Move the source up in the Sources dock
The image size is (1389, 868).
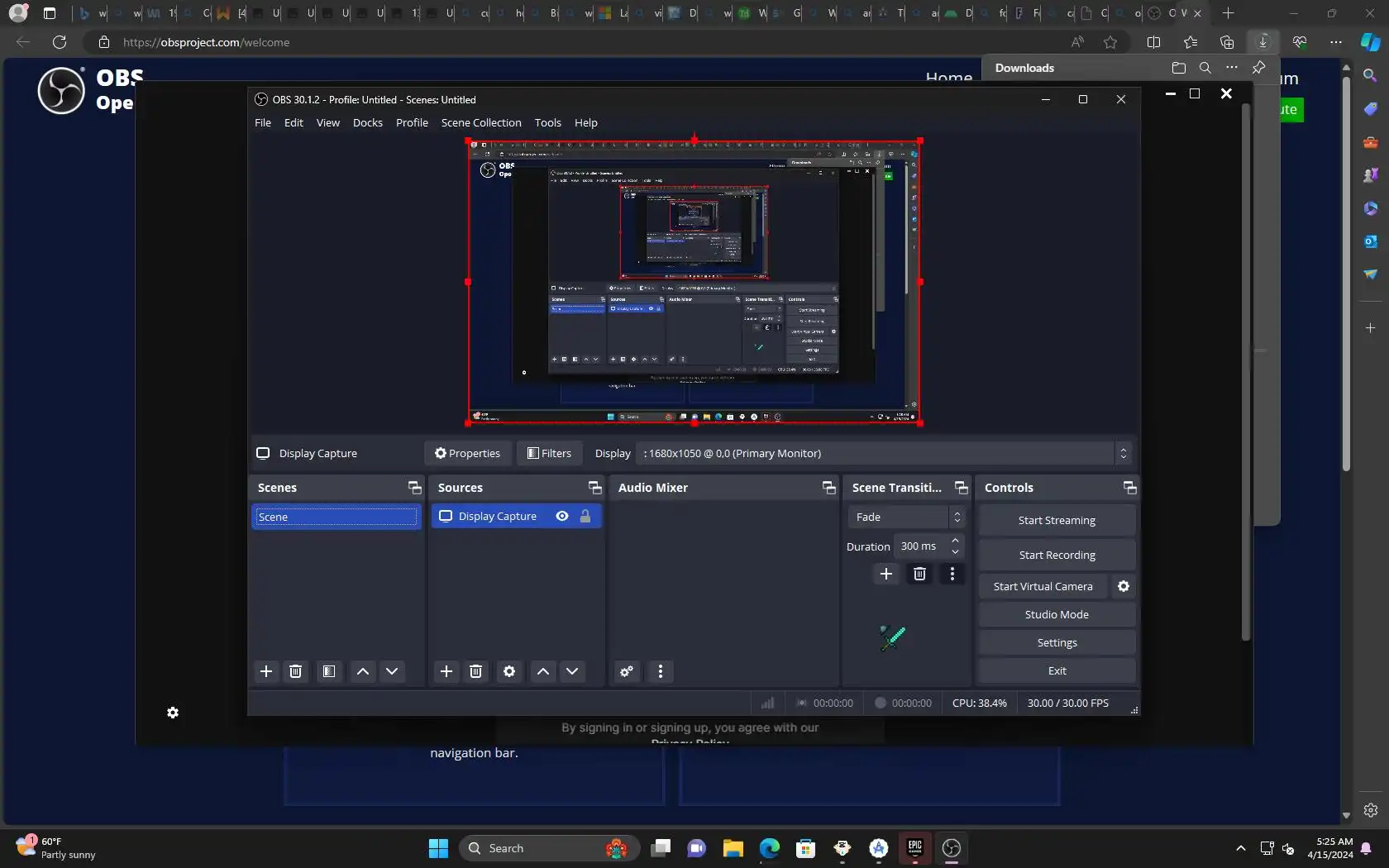[x=543, y=671]
